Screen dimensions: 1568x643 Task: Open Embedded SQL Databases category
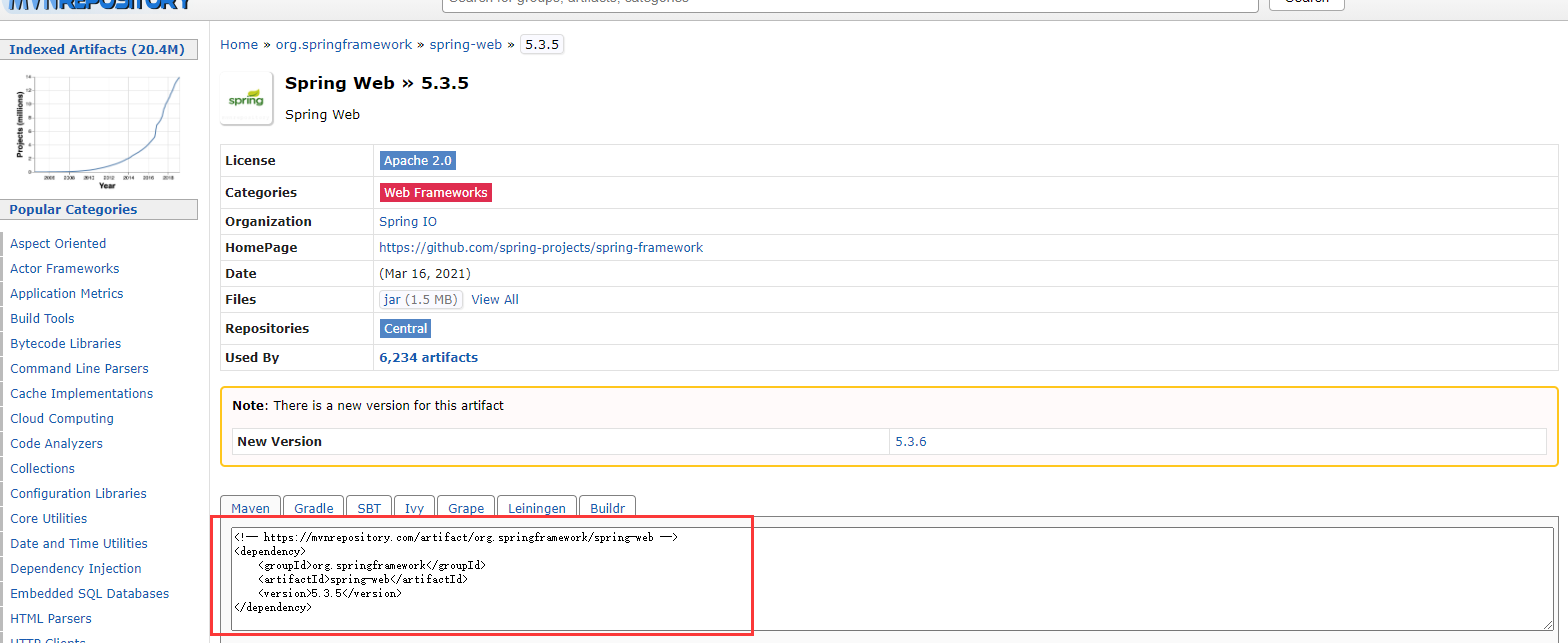90,593
